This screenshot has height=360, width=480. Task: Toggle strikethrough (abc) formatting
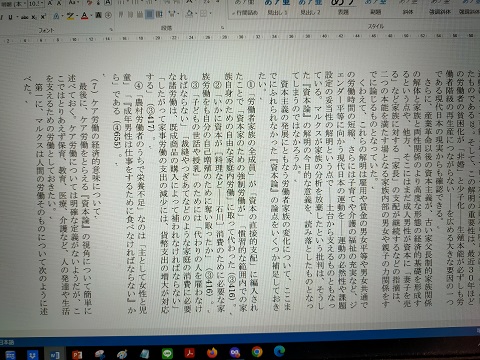[24, 17]
